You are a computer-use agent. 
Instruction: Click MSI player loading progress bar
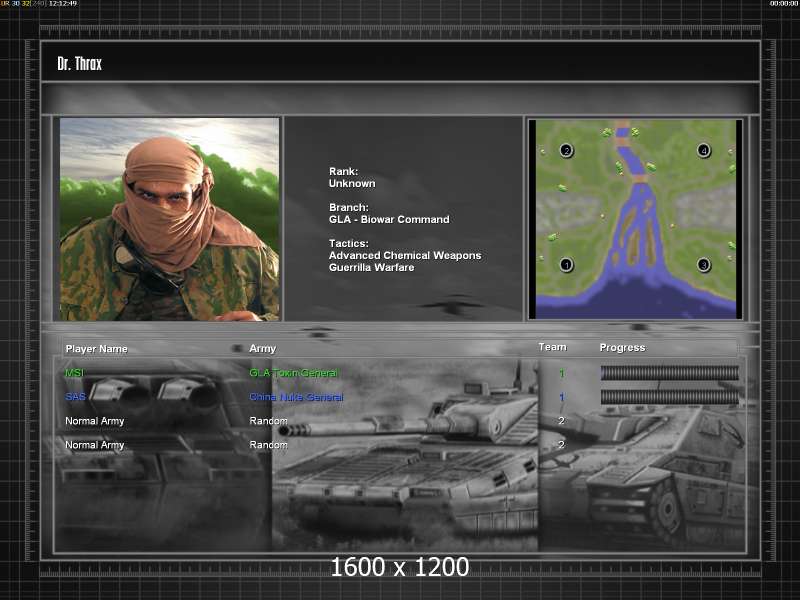tap(669, 373)
